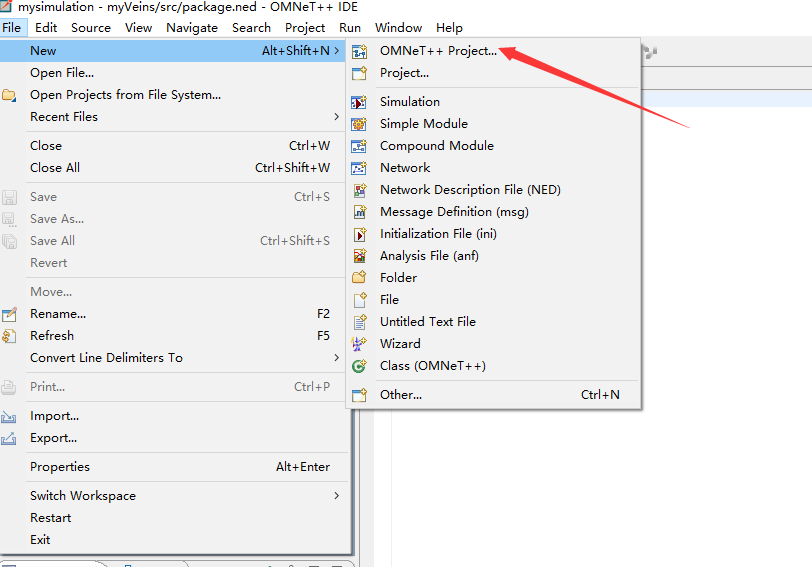Click the new Folder icon
812x567 pixels.
(359, 278)
